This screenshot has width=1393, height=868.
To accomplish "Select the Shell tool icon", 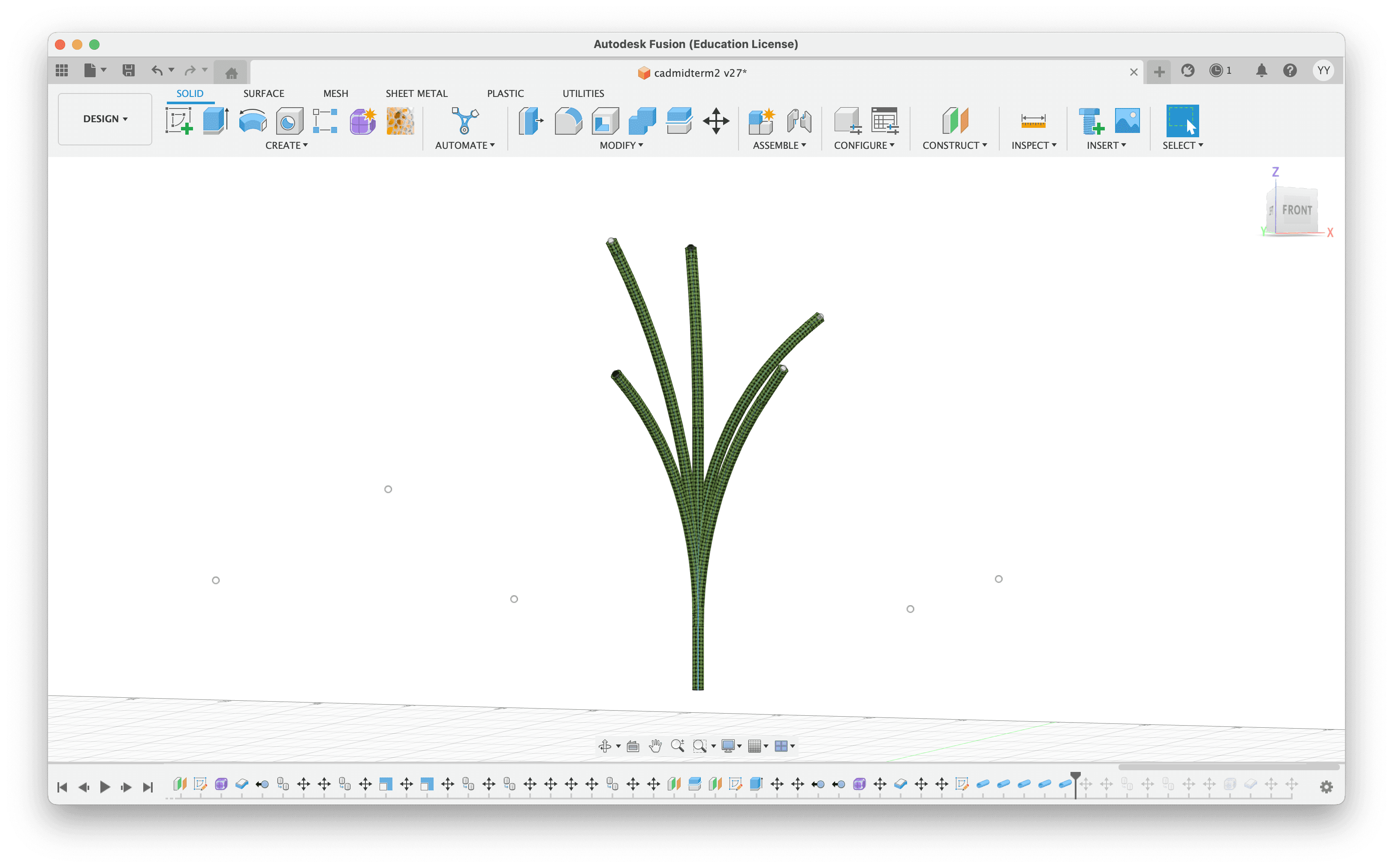I will (x=605, y=121).
